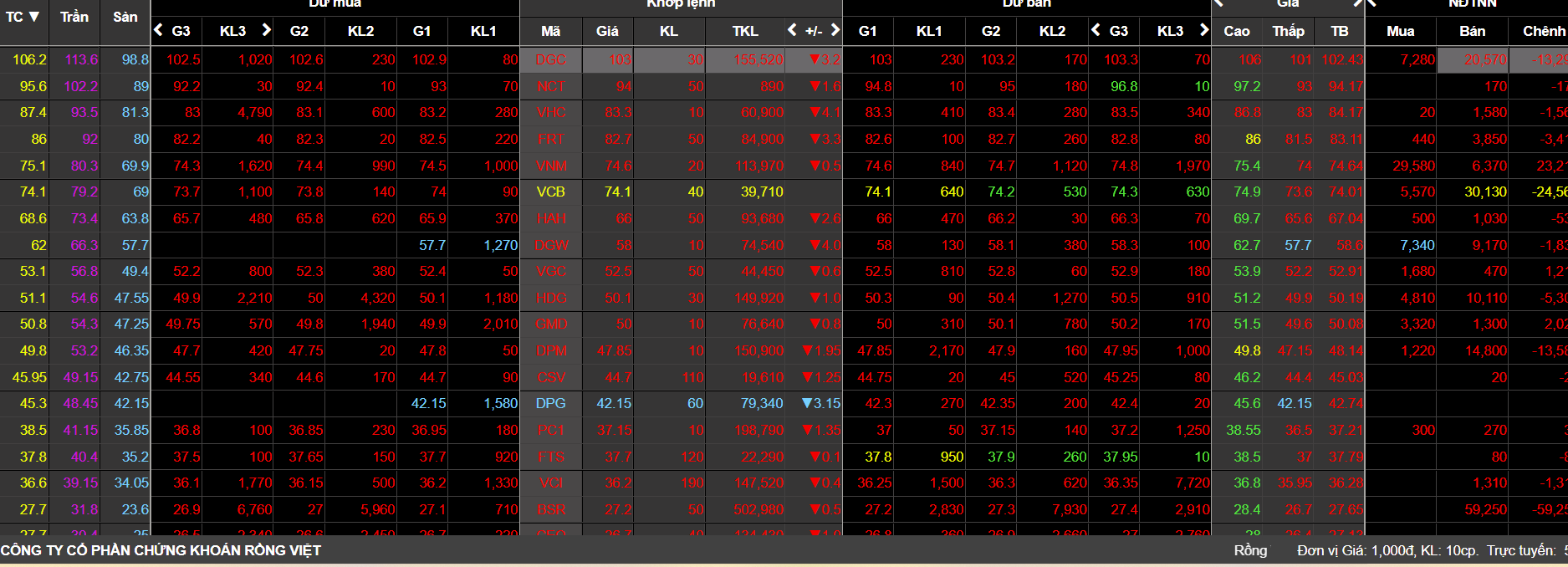Open the DGW stock ticker

click(x=550, y=245)
